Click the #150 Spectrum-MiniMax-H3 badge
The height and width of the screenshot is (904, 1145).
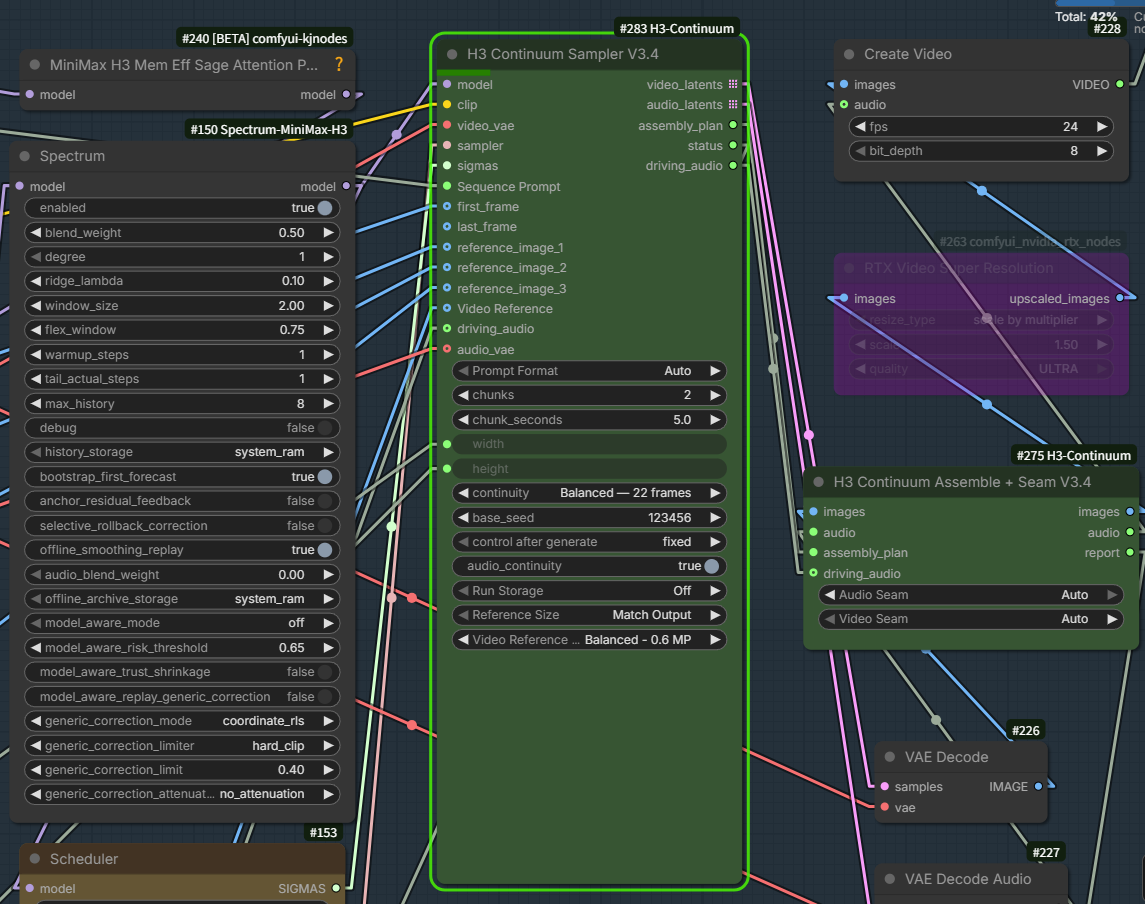269,129
